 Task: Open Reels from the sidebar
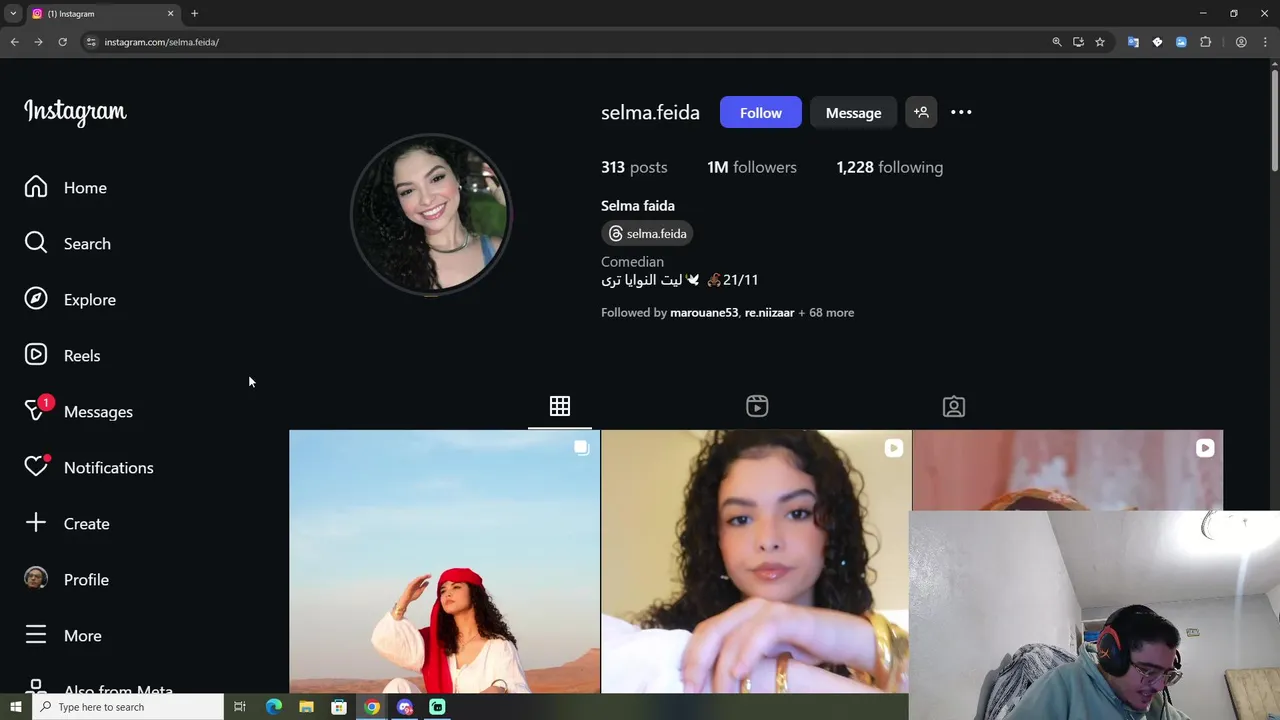click(62, 356)
